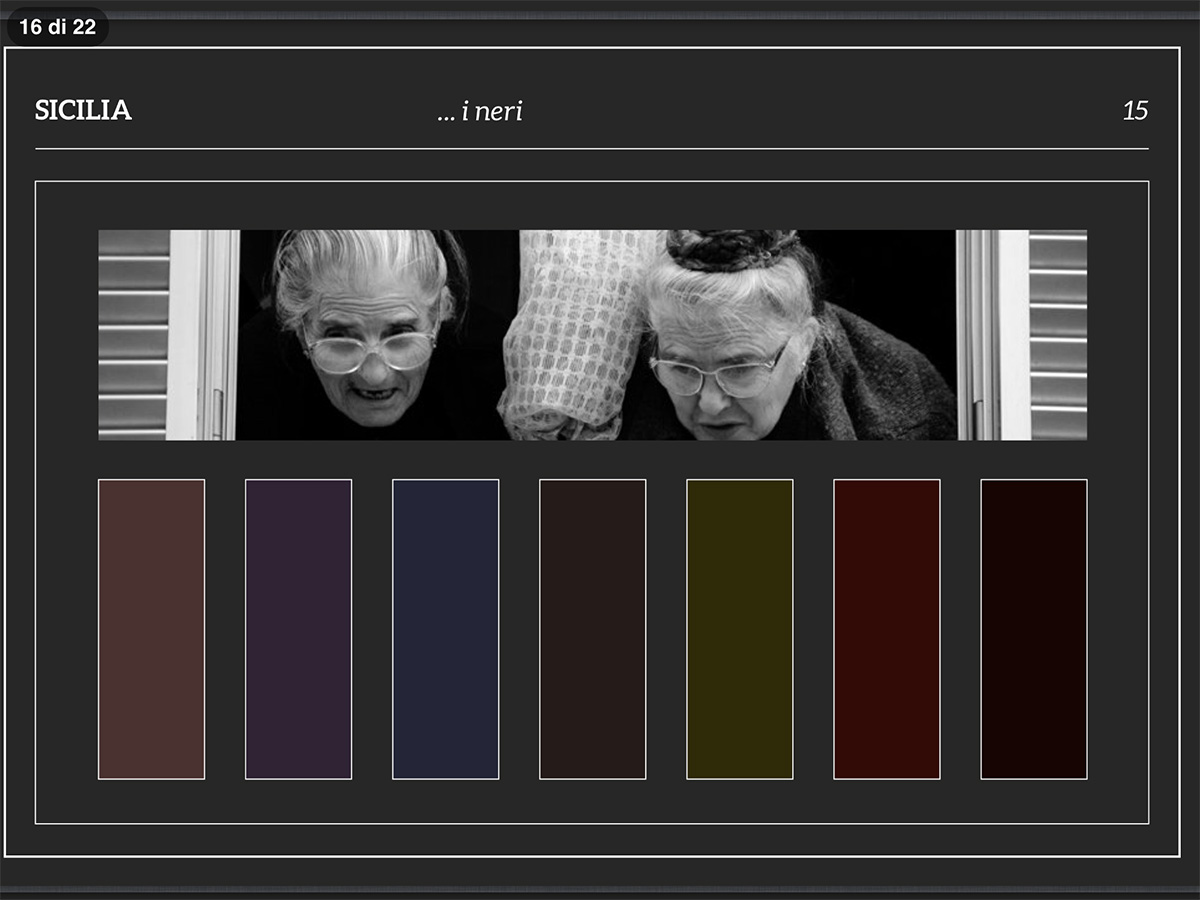This screenshot has height=900, width=1200.
Task: Click the left woman's eyeglasses
Action: [370, 350]
